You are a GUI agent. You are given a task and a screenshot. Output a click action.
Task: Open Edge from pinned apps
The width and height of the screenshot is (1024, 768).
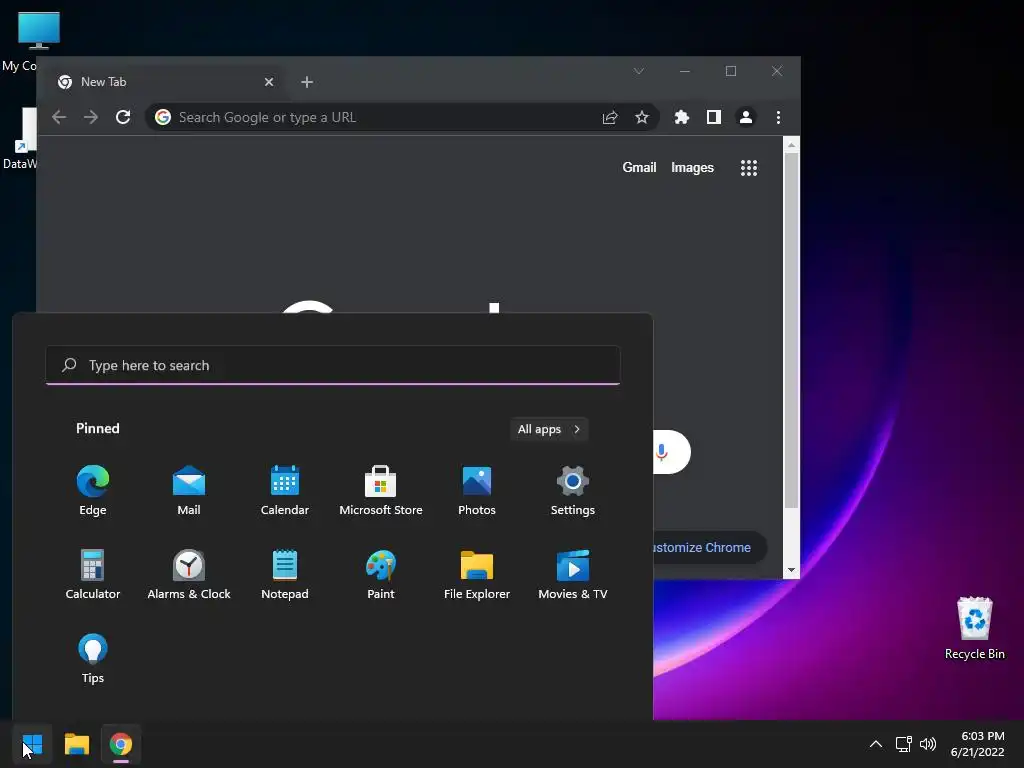point(93,490)
